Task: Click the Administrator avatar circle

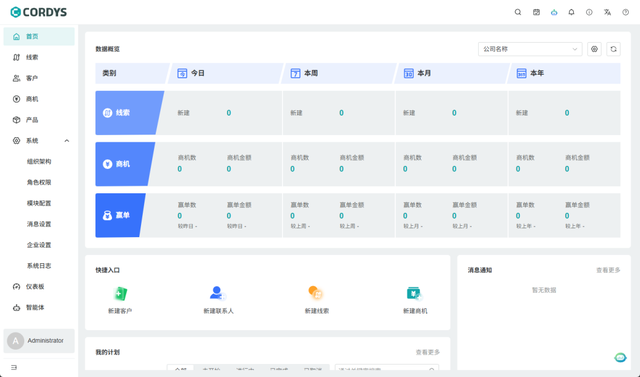Action: [x=16, y=341]
